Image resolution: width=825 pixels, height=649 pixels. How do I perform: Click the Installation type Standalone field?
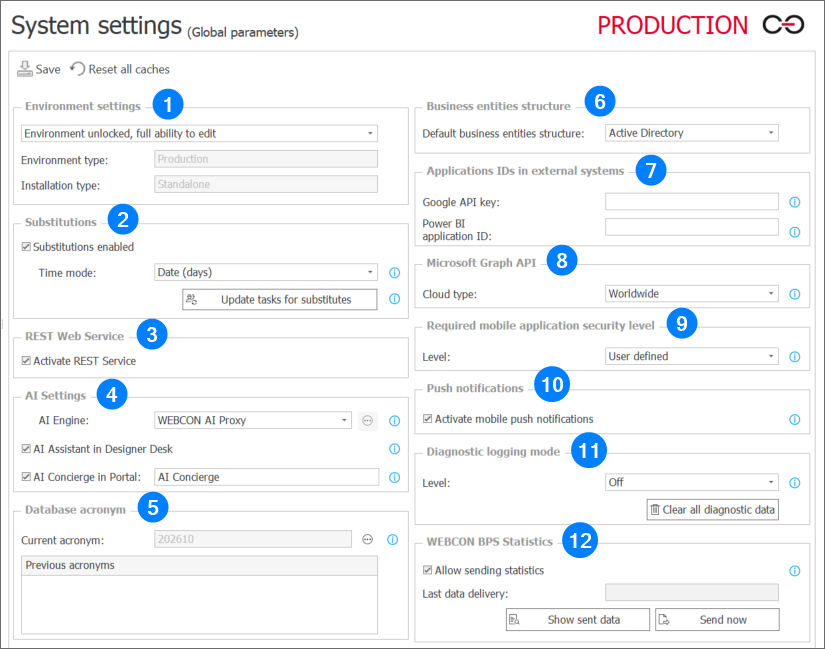266,184
